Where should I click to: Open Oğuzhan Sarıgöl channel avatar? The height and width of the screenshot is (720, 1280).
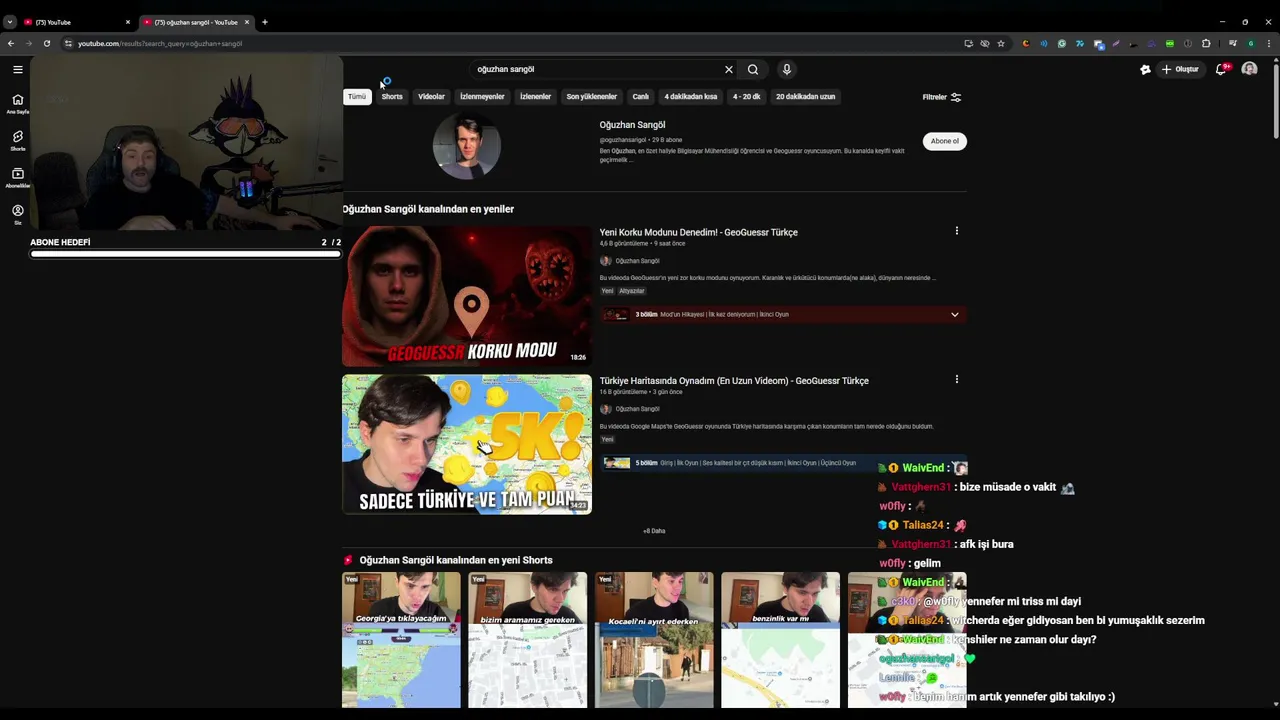click(466, 146)
